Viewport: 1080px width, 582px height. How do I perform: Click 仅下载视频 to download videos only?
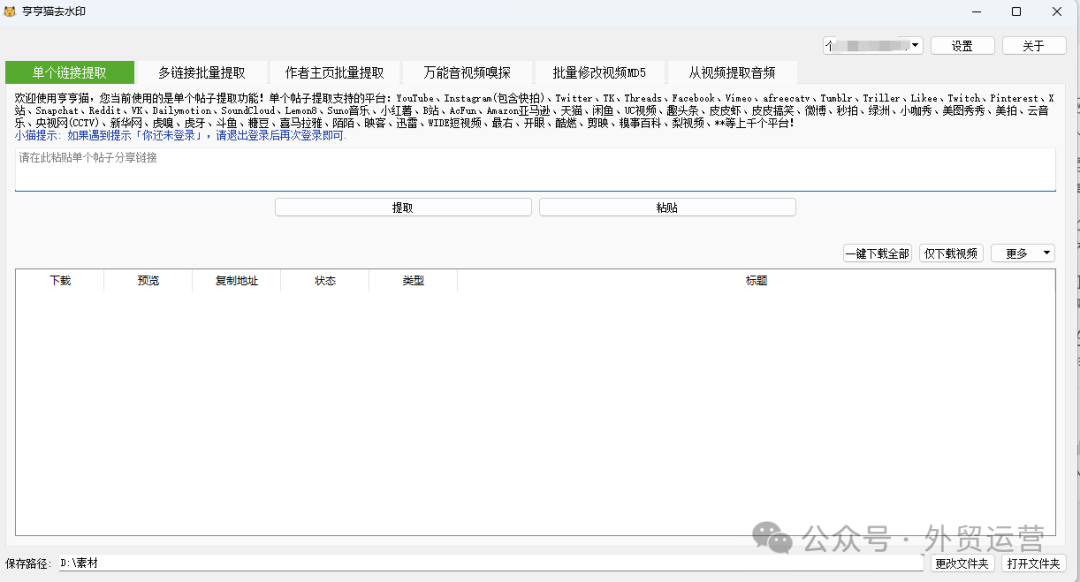tap(950, 253)
